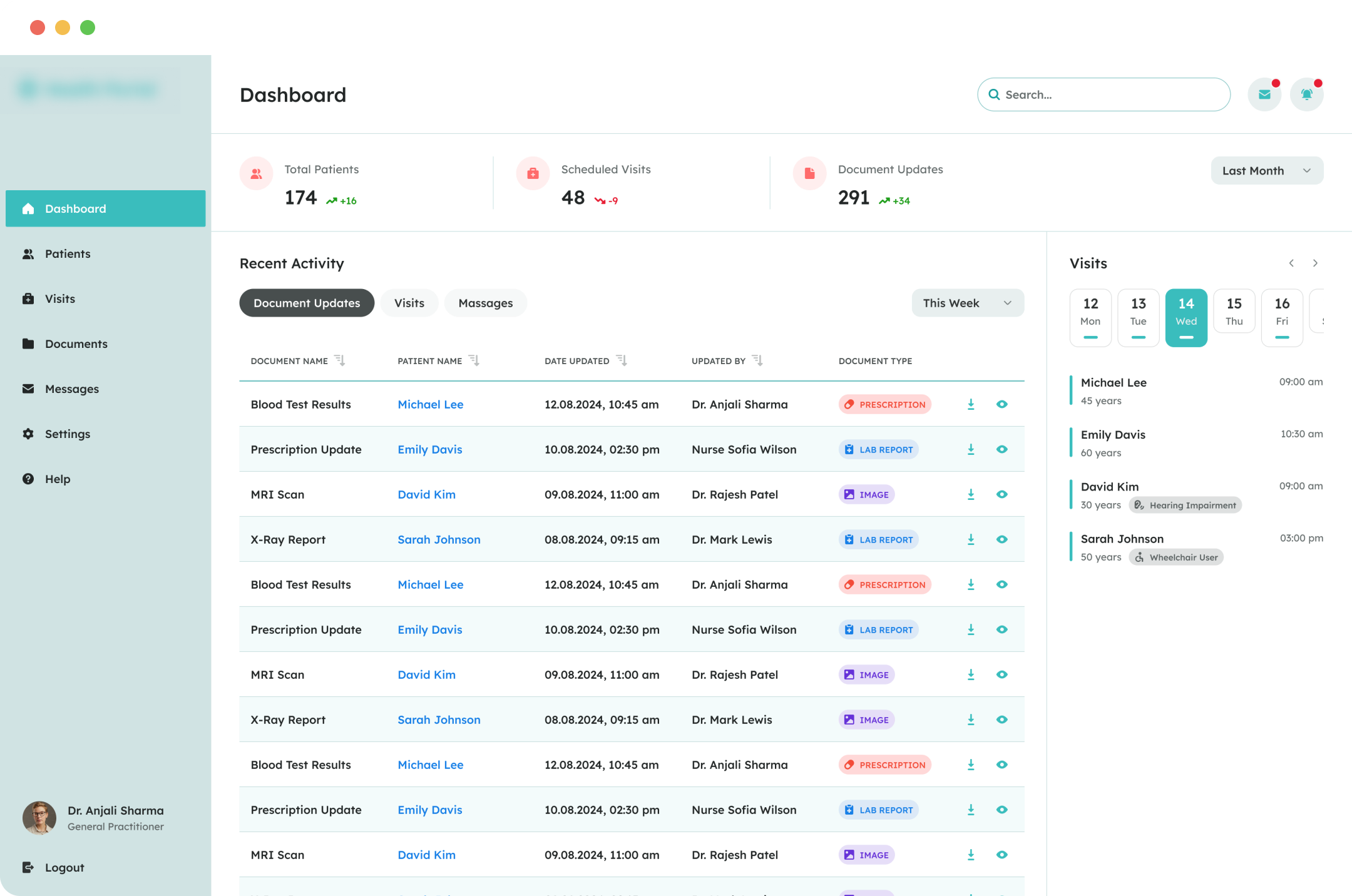Sort by Patient Name column icon
This screenshot has height=896, width=1352.
[474, 360]
